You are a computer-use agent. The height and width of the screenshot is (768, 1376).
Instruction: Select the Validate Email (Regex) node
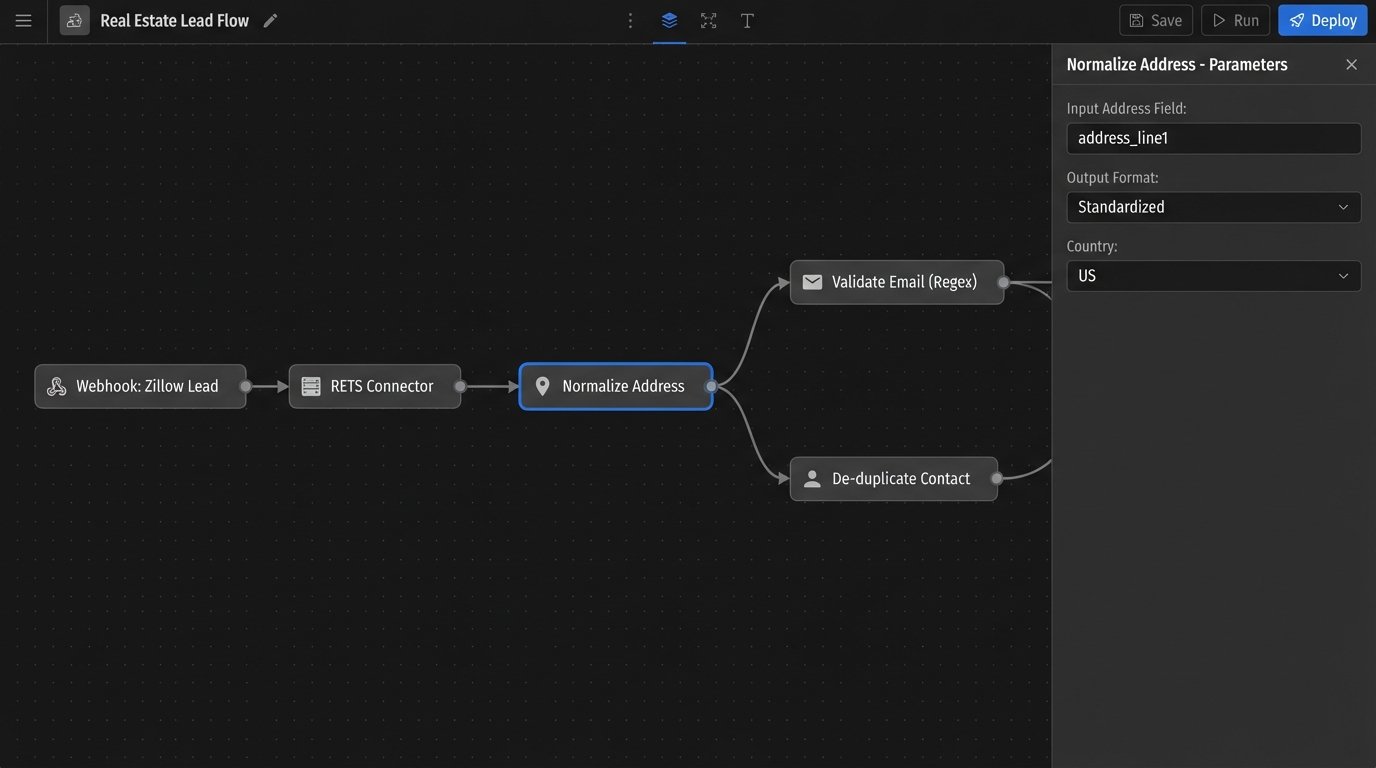pos(897,281)
